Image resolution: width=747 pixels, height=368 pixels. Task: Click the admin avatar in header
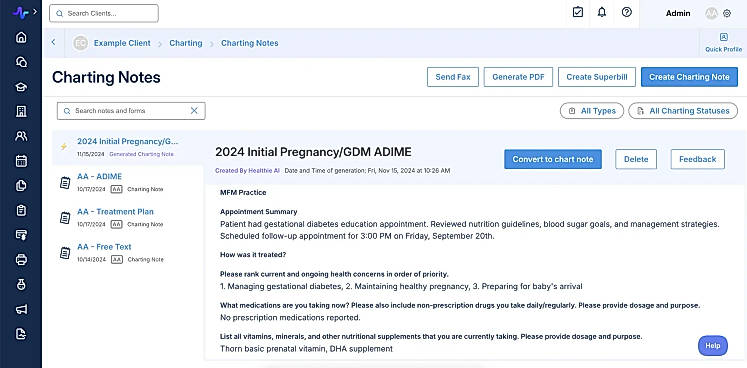point(711,13)
